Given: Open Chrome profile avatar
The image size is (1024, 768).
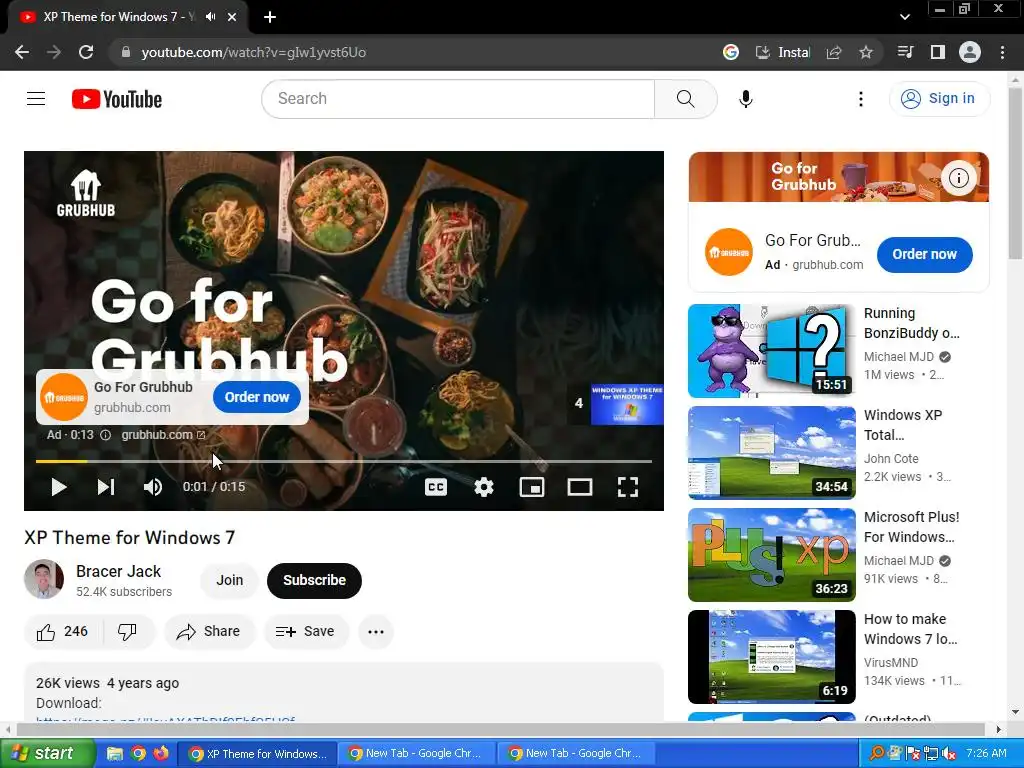Looking at the screenshot, I should pyautogui.click(x=970, y=52).
